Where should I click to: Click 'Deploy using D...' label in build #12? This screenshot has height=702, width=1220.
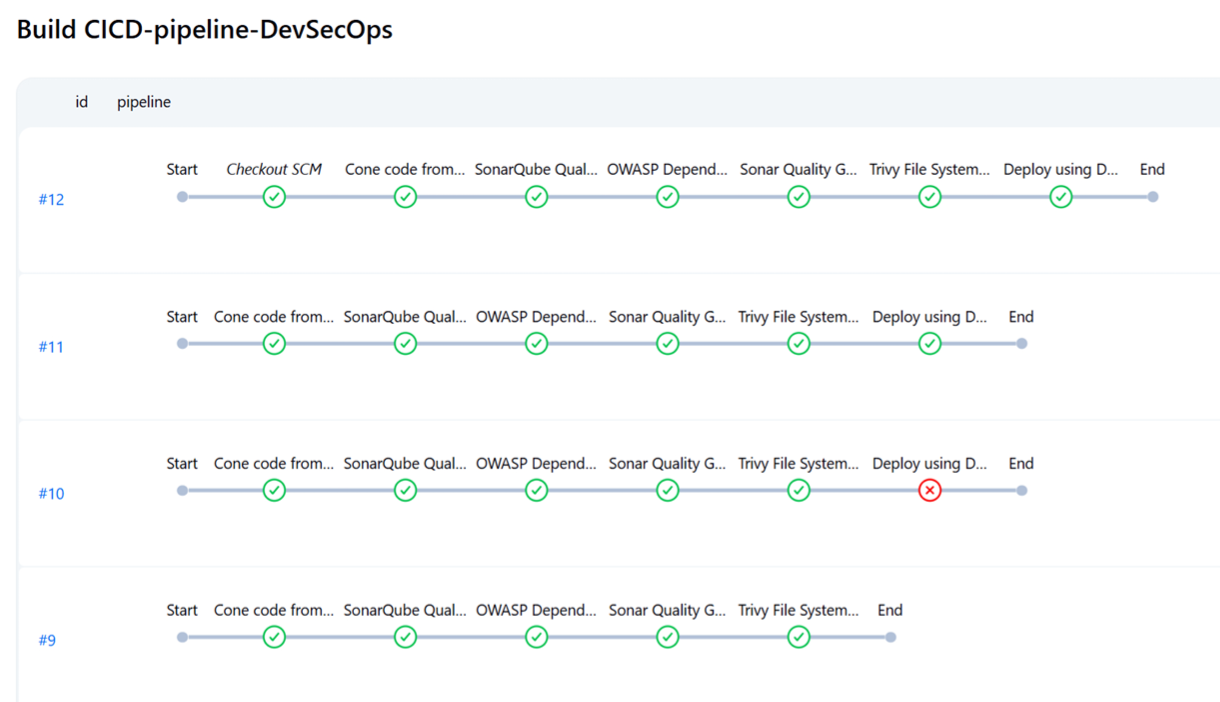1061,170
